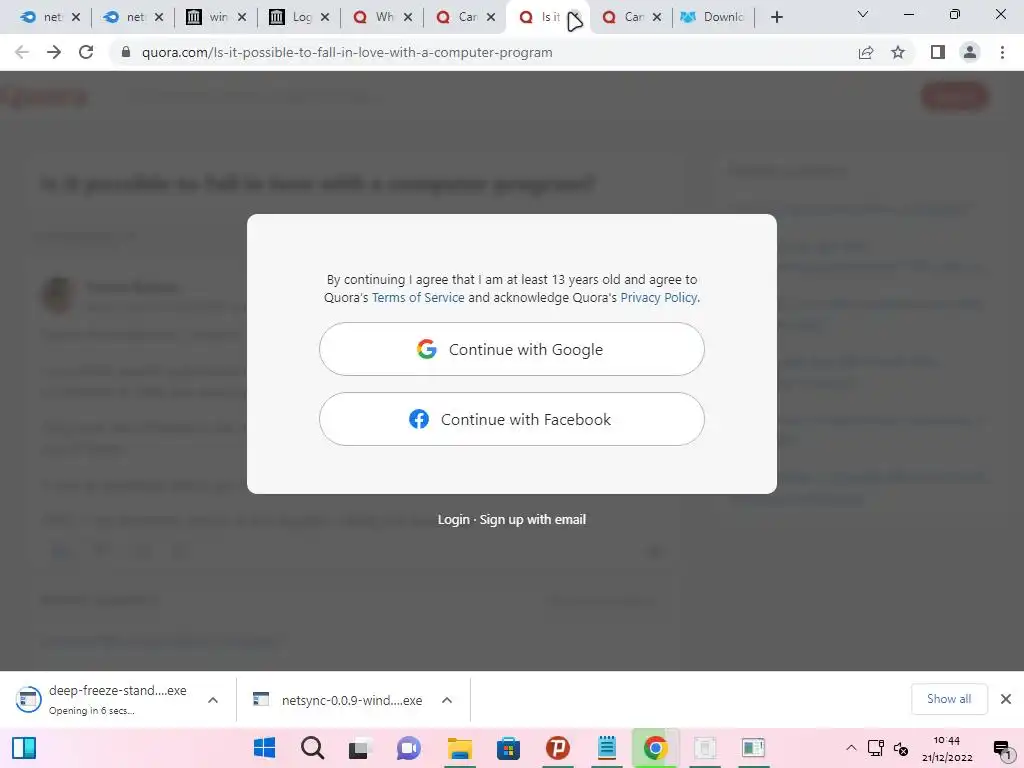
Task: Open the red P app on taskbar
Action: click(558, 748)
